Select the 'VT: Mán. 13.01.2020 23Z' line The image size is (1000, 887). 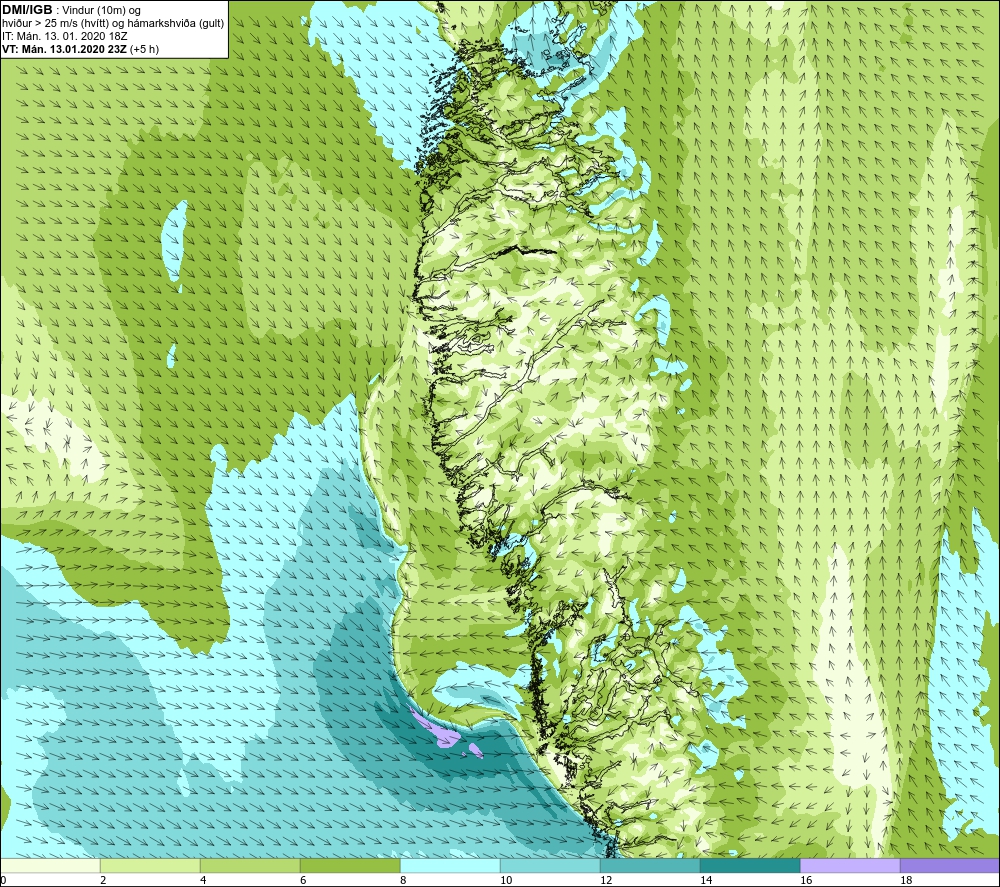click(x=64, y=49)
